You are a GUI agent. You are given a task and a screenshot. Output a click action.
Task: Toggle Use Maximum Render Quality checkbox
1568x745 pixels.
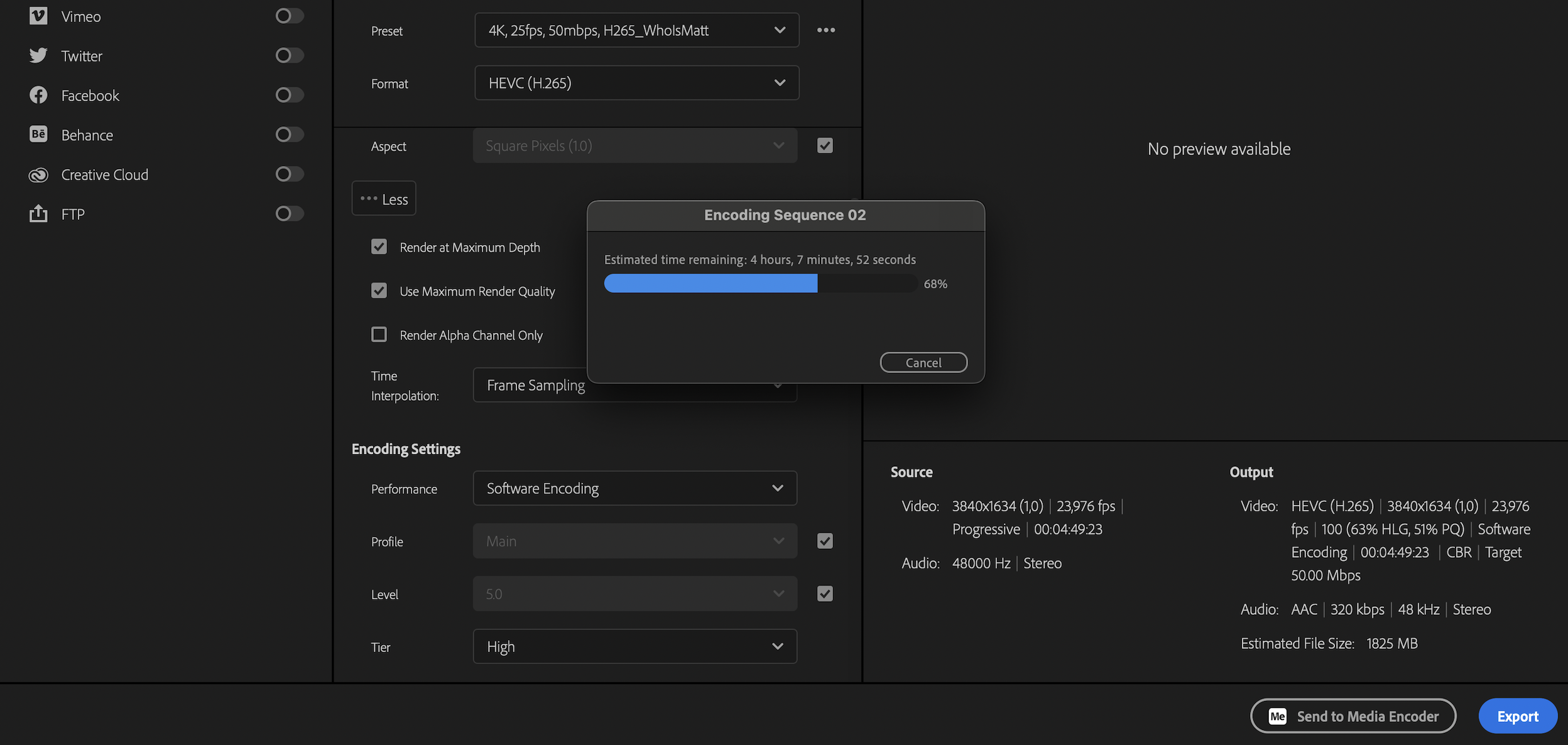(379, 291)
